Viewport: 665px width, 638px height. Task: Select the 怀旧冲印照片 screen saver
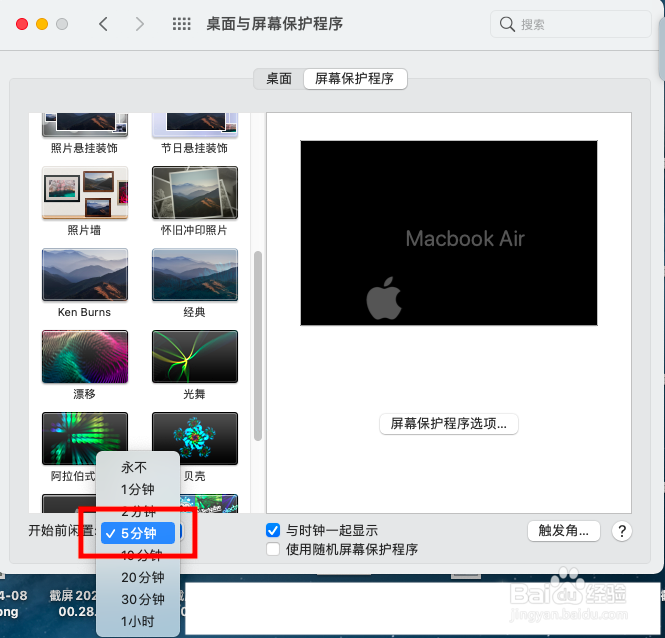click(x=195, y=193)
